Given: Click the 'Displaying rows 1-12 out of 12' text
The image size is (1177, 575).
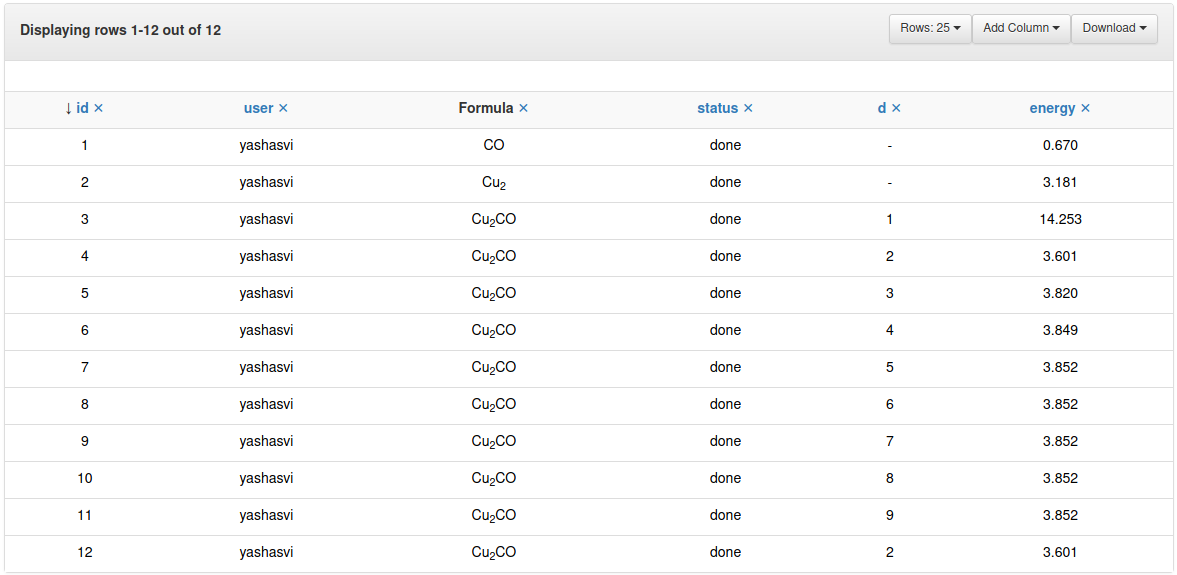Looking at the screenshot, I should (x=120, y=31).
